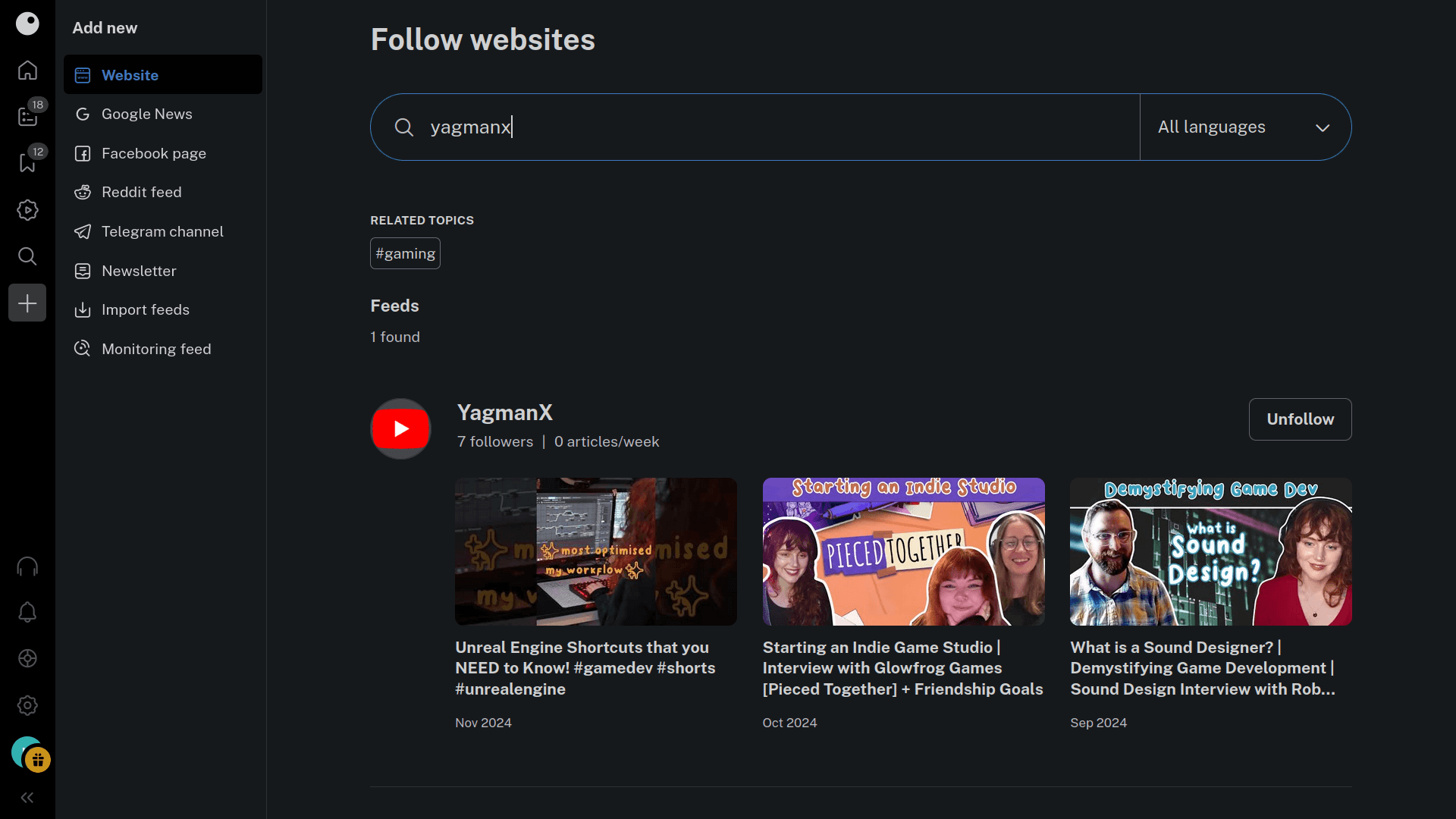Select Telegram channel option
The width and height of the screenshot is (1456, 819).
click(x=163, y=231)
